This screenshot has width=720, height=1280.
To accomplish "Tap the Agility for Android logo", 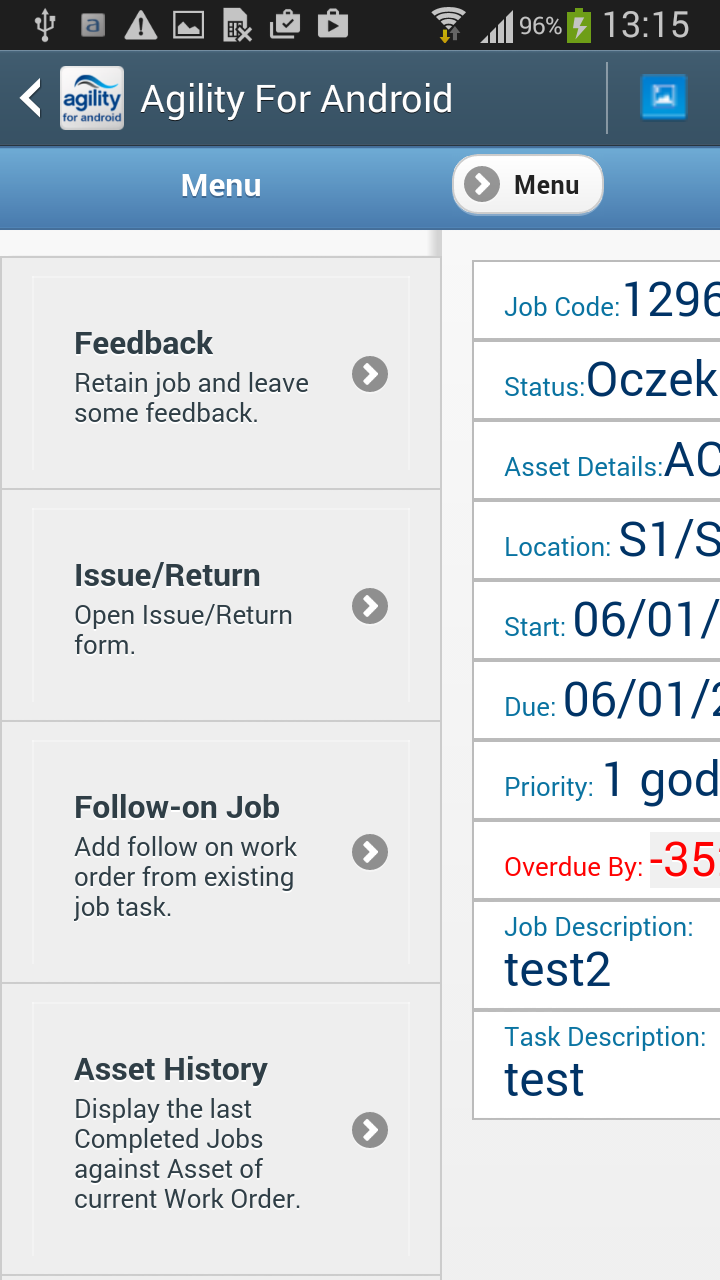I will tap(92, 98).
